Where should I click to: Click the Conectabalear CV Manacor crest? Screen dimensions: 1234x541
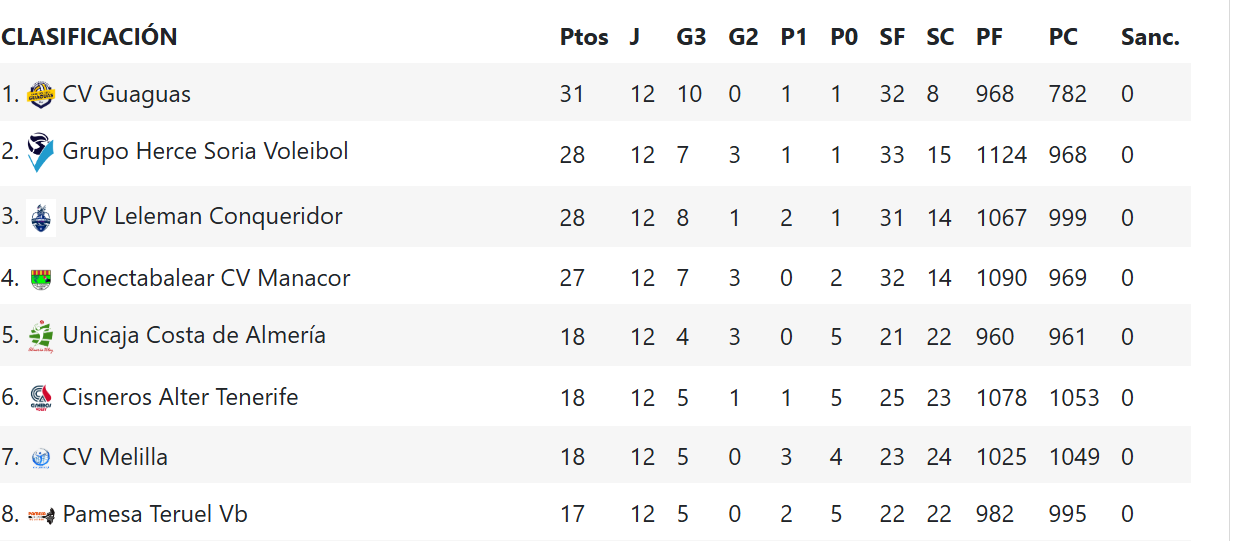(40, 279)
